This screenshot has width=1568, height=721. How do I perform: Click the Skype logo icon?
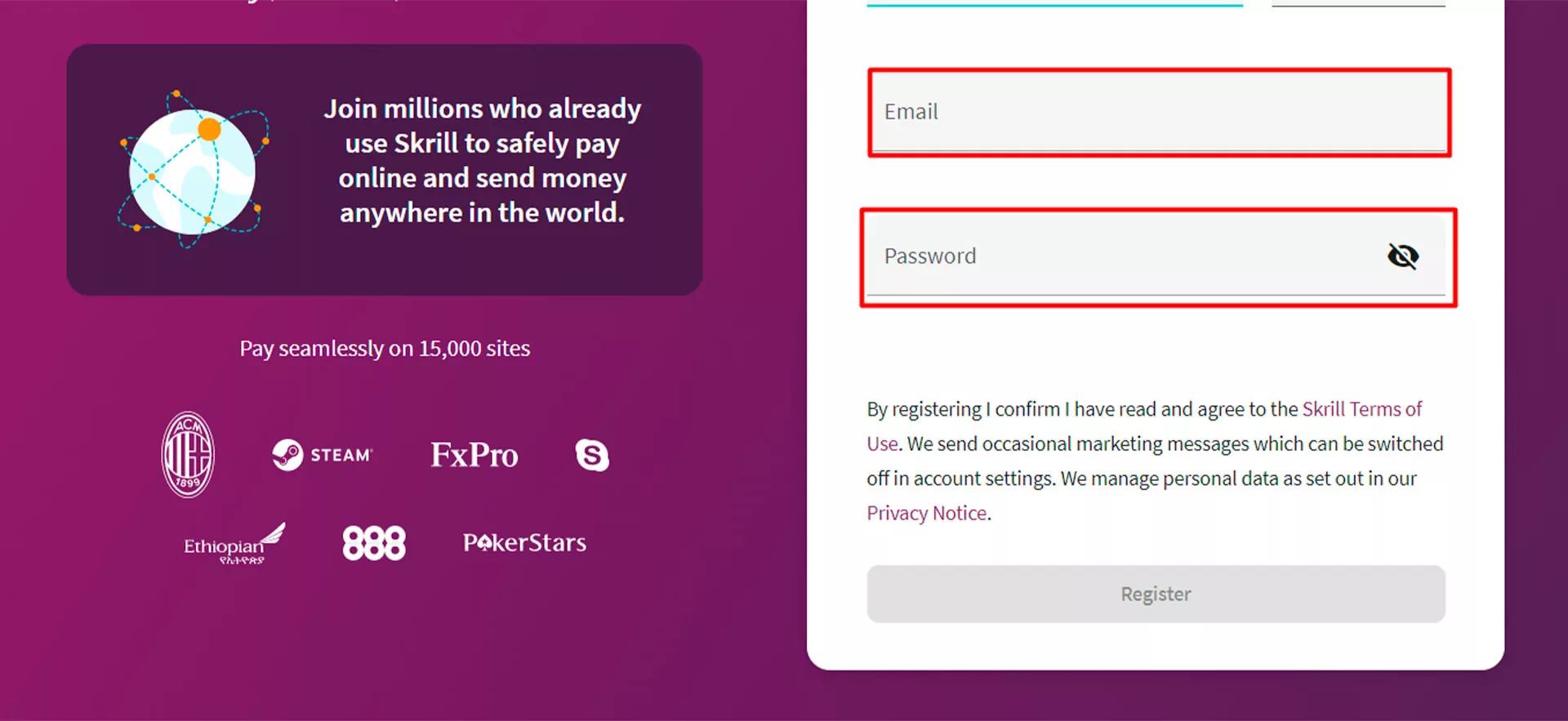(x=592, y=455)
